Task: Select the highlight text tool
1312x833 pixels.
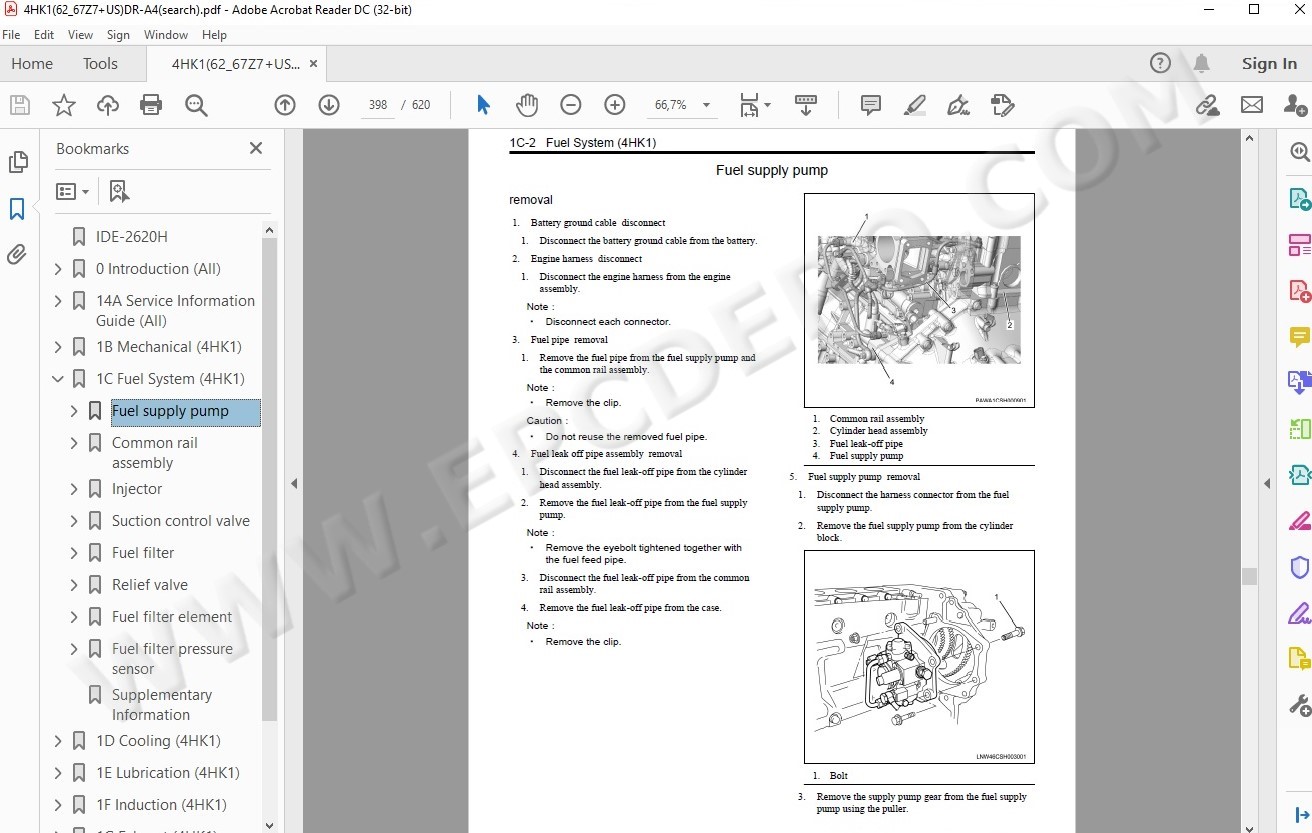Action: pos(914,105)
